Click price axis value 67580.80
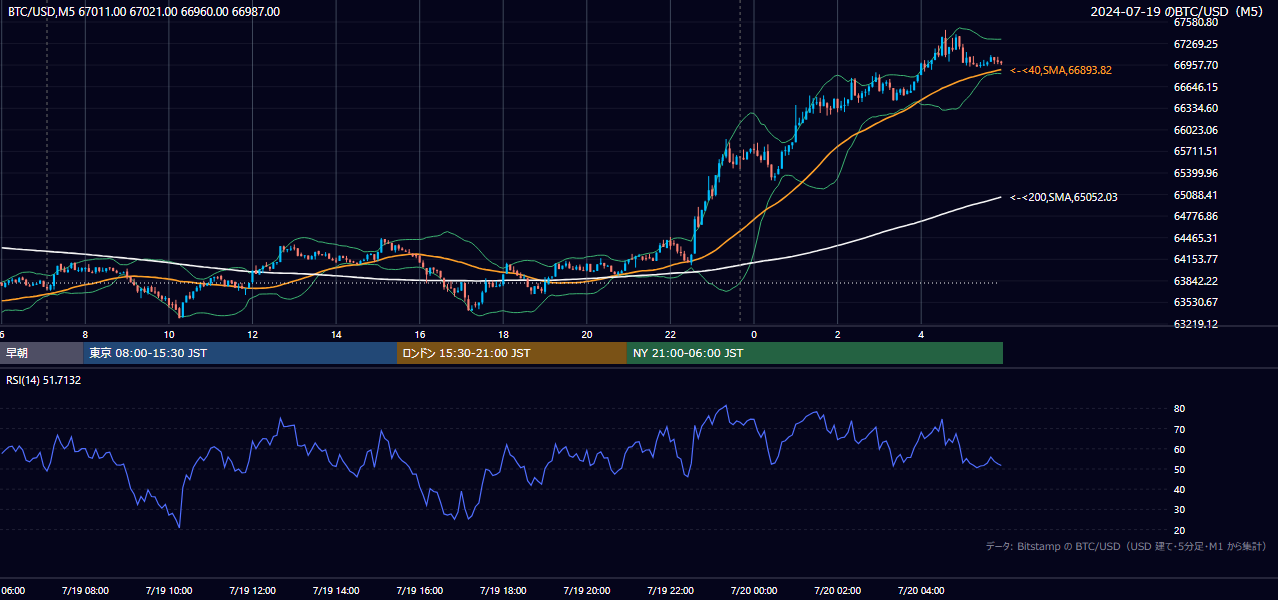This screenshot has height=600, width=1278. [1196, 22]
